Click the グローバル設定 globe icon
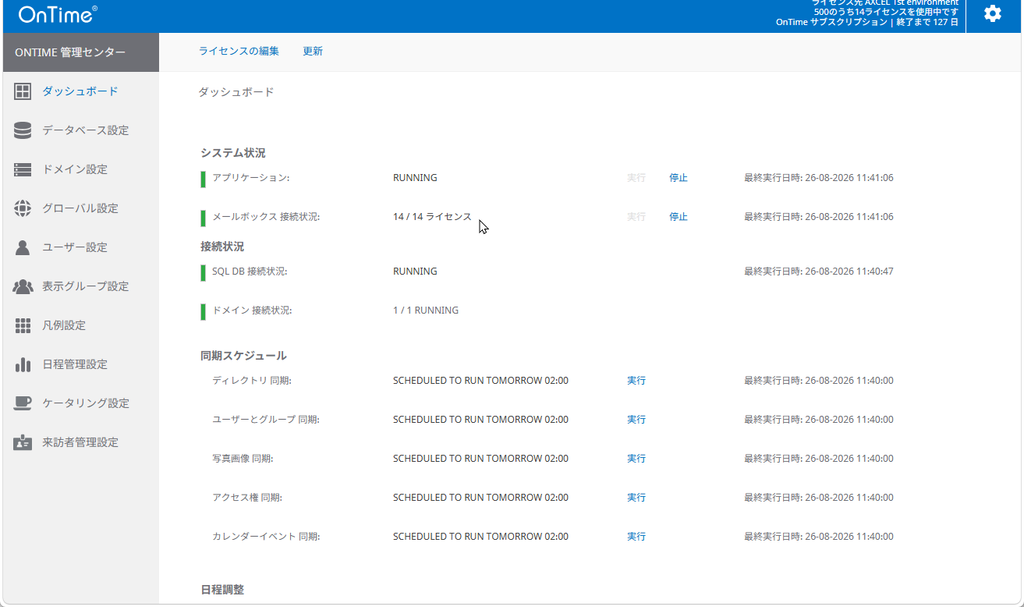This screenshot has width=1024, height=607. [x=23, y=208]
